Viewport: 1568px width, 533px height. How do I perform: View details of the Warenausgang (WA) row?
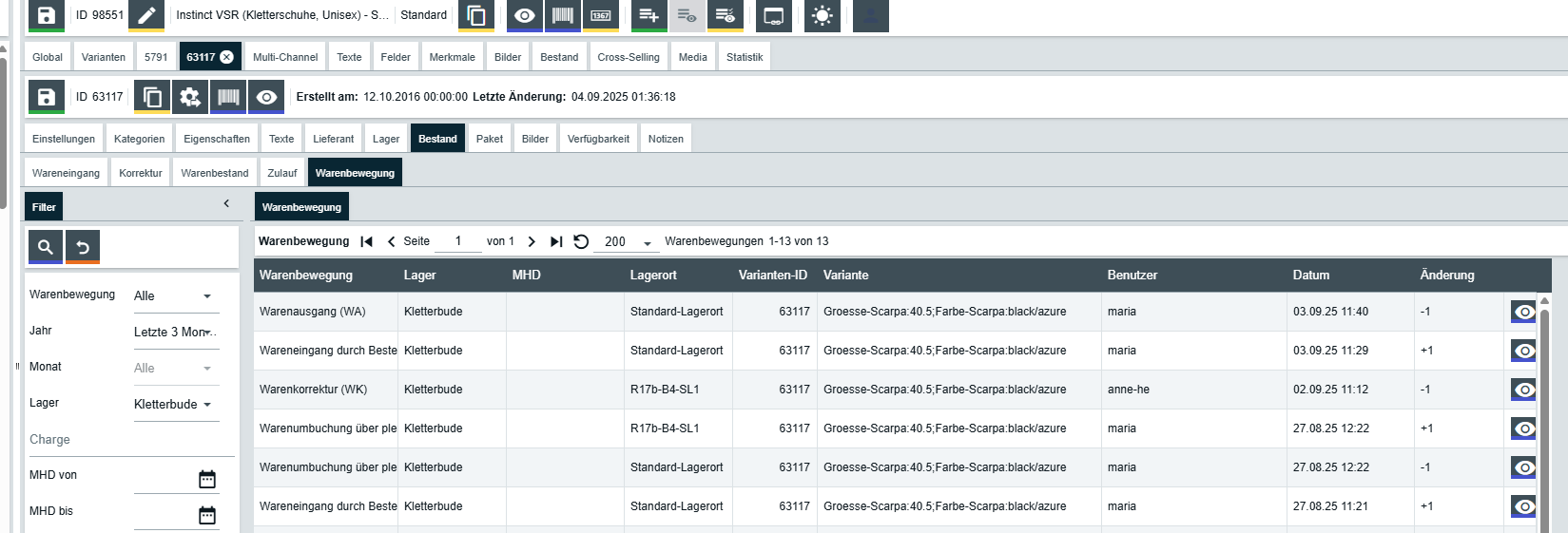coord(1523,312)
